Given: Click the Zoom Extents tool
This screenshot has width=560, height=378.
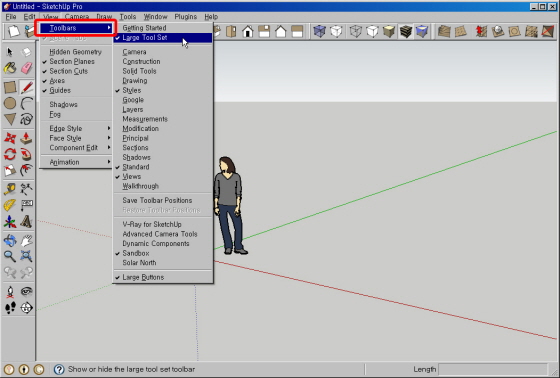Looking at the screenshot, I should tap(26, 256).
